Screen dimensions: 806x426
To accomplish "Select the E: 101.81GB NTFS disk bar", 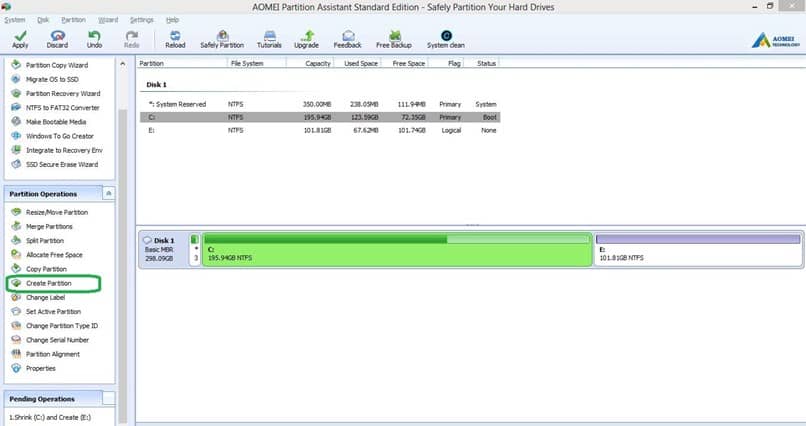I will (x=698, y=249).
